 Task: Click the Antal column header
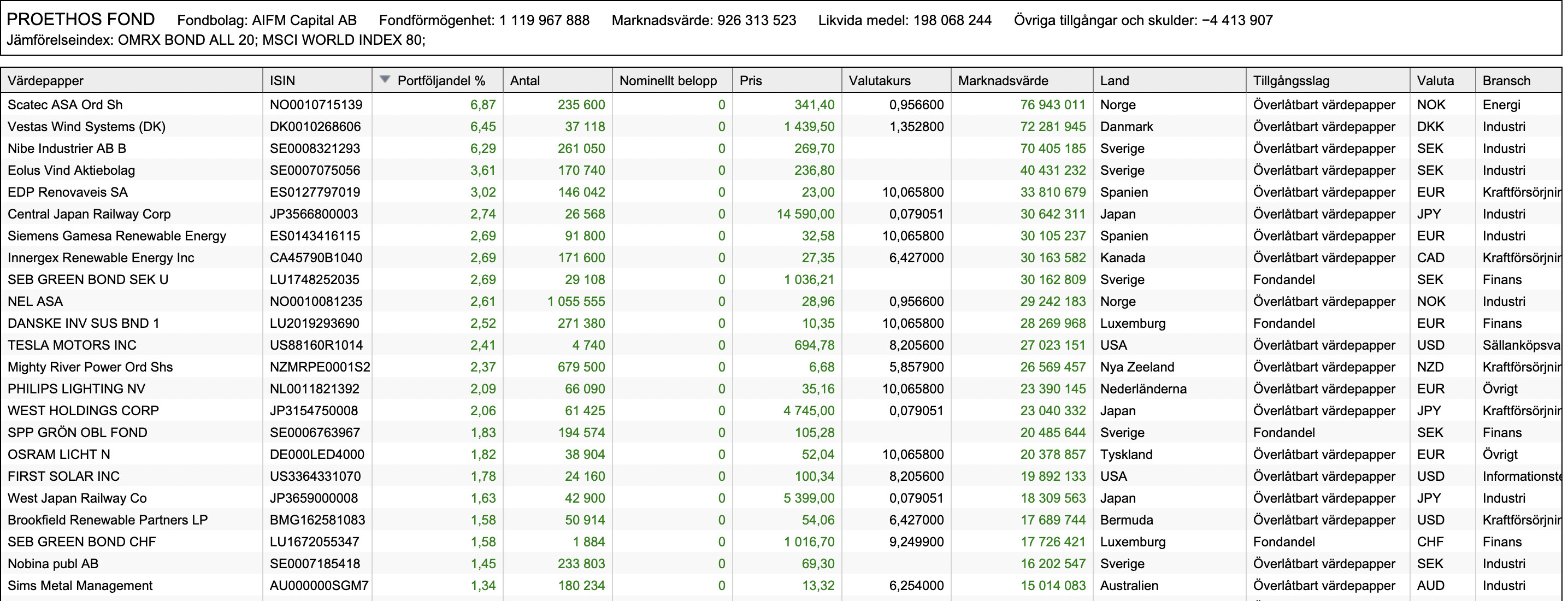[x=558, y=80]
